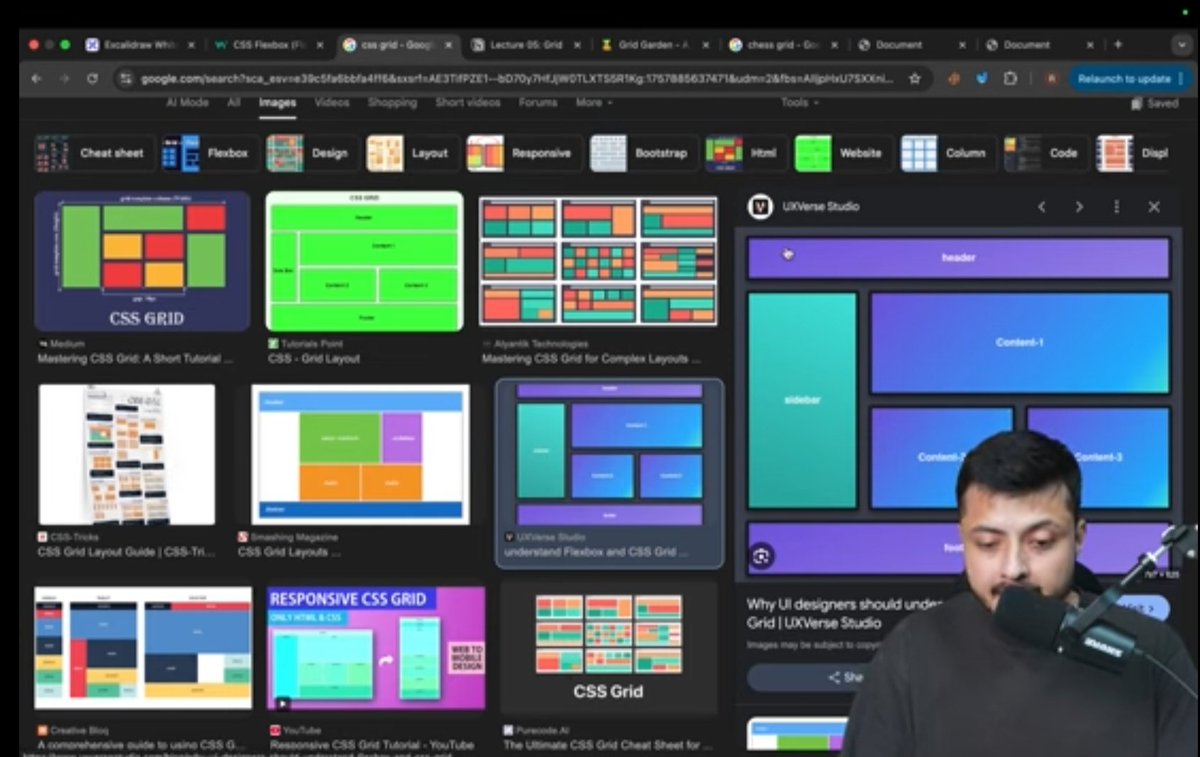The width and height of the screenshot is (1200, 757).
Task: Close the Excalidraw tab
Action: point(192,45)
